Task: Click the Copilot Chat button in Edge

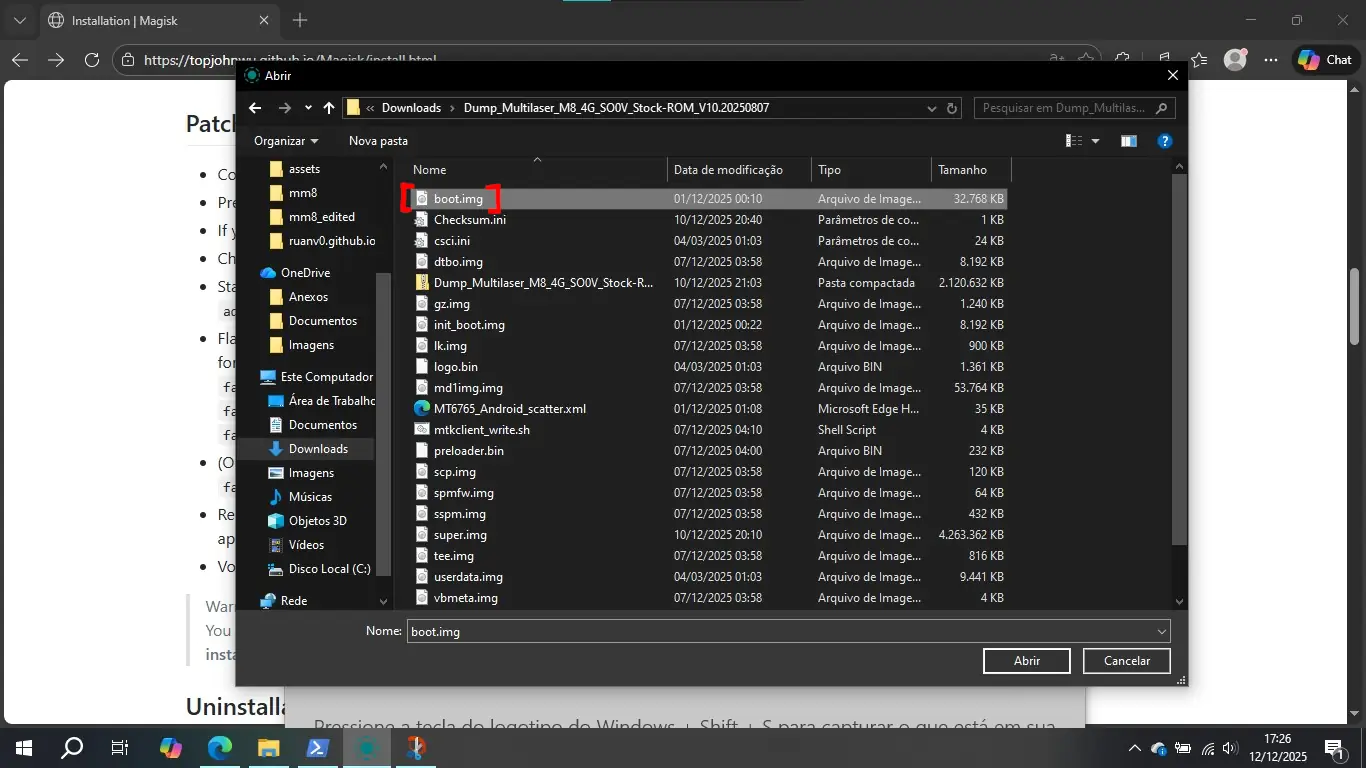Action: [1325, 60]
